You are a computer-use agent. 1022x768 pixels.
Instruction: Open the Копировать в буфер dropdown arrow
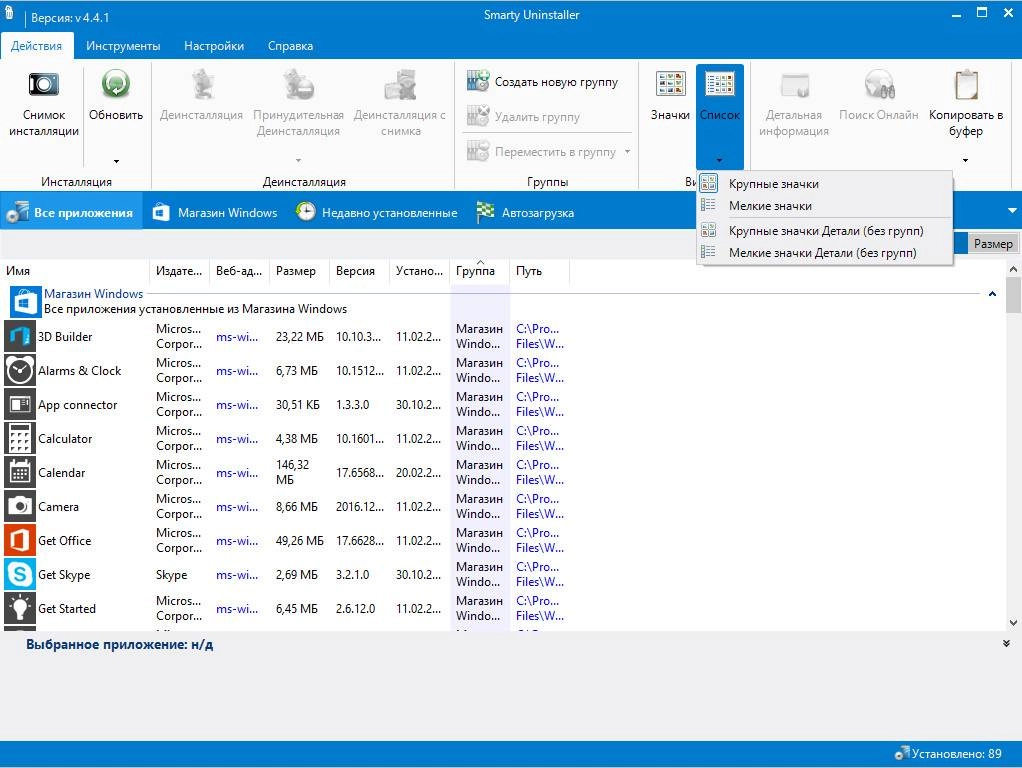click(965, 160)
